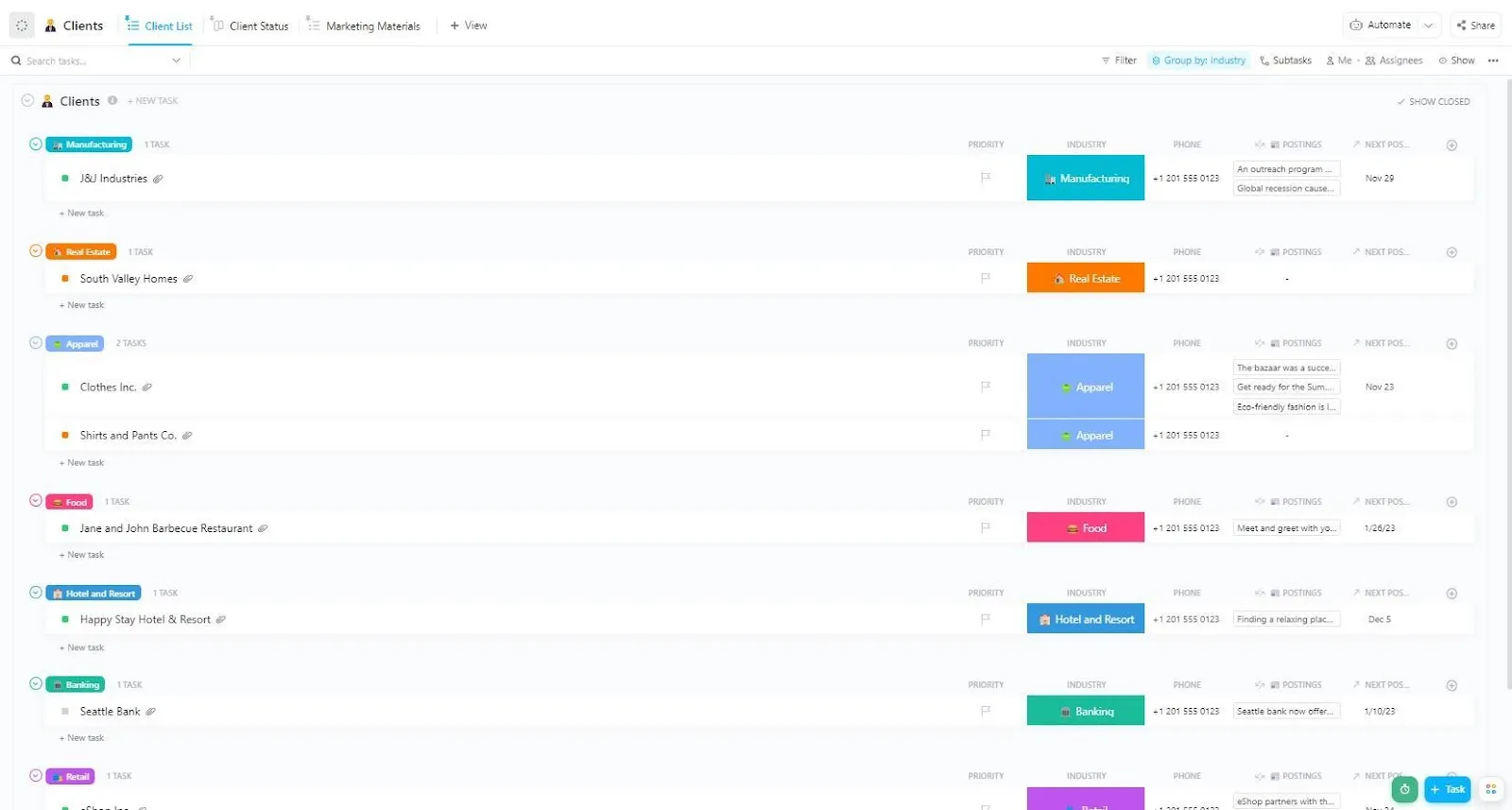Image resolution: width=1512 pixels, height=810 pixels.
Task: Toggle Show Closed tasks
Action: (1434, 101)
